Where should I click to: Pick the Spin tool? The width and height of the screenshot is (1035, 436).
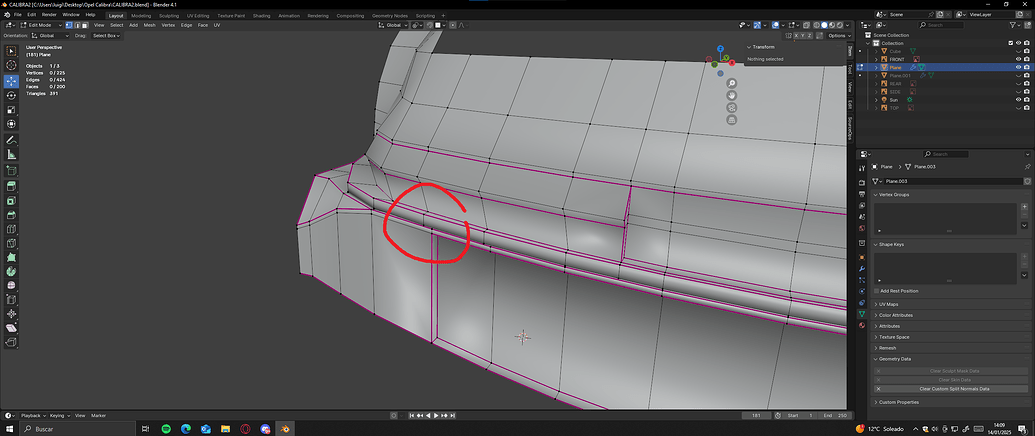(11, 271)
